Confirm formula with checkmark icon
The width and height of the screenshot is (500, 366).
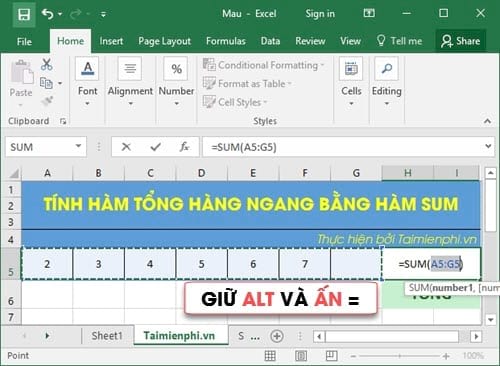coord(155,147)
